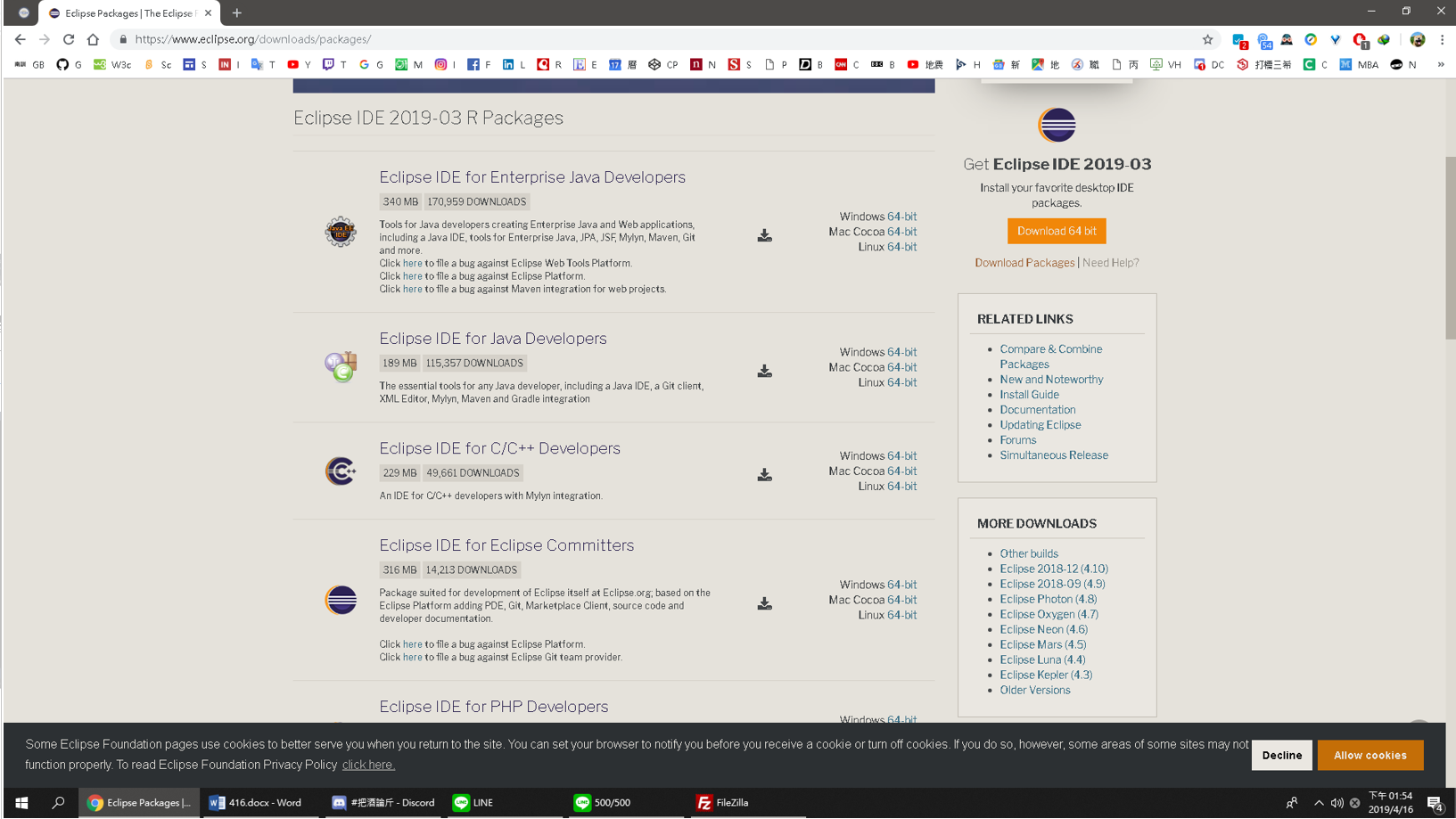Open the Chrome profile avatar

(x=1418, y=39)
